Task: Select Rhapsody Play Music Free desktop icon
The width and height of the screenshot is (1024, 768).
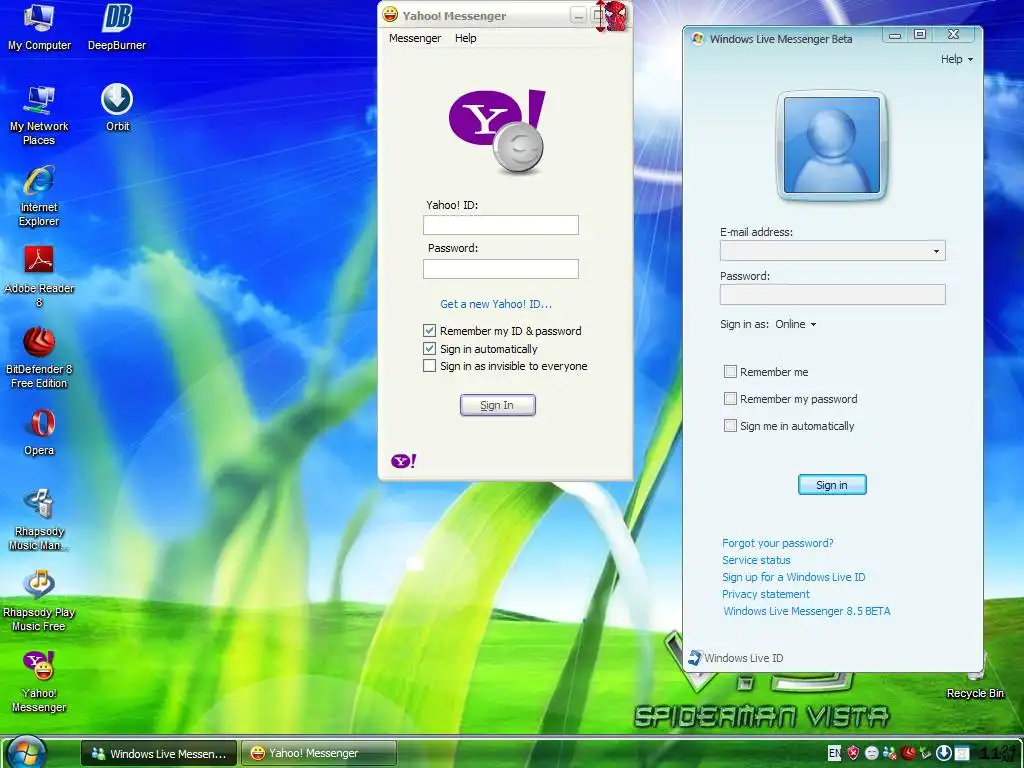Action: click(x=39, y=600)
